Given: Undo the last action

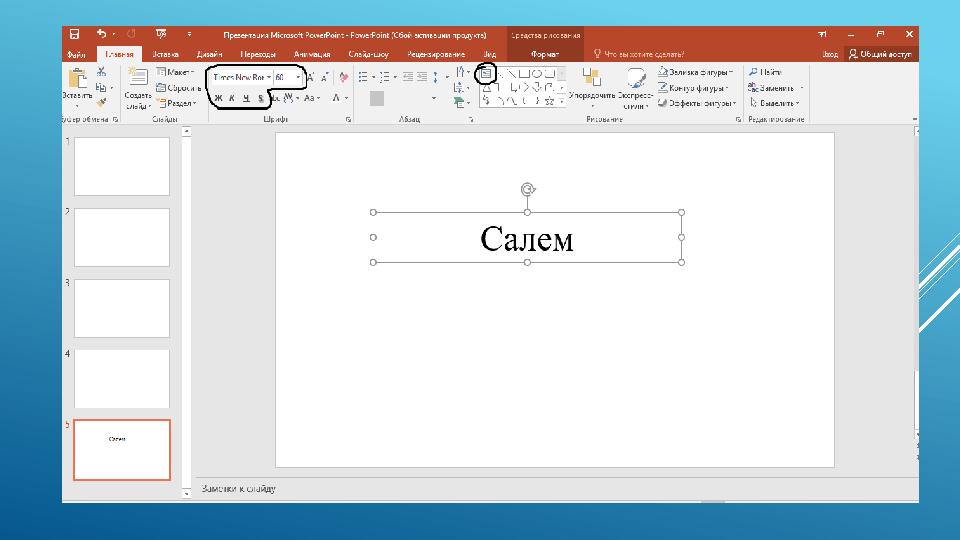Looking at the screenshot, I should coord(102,34).
